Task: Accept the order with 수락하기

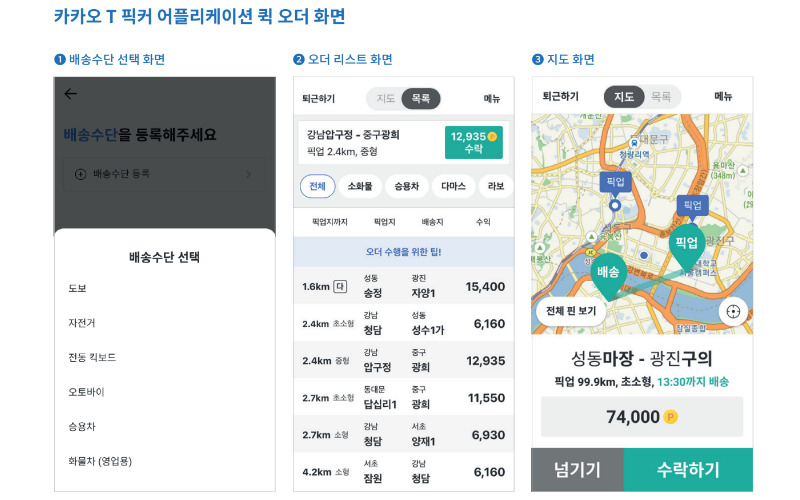Action: [x=688, y=470]
